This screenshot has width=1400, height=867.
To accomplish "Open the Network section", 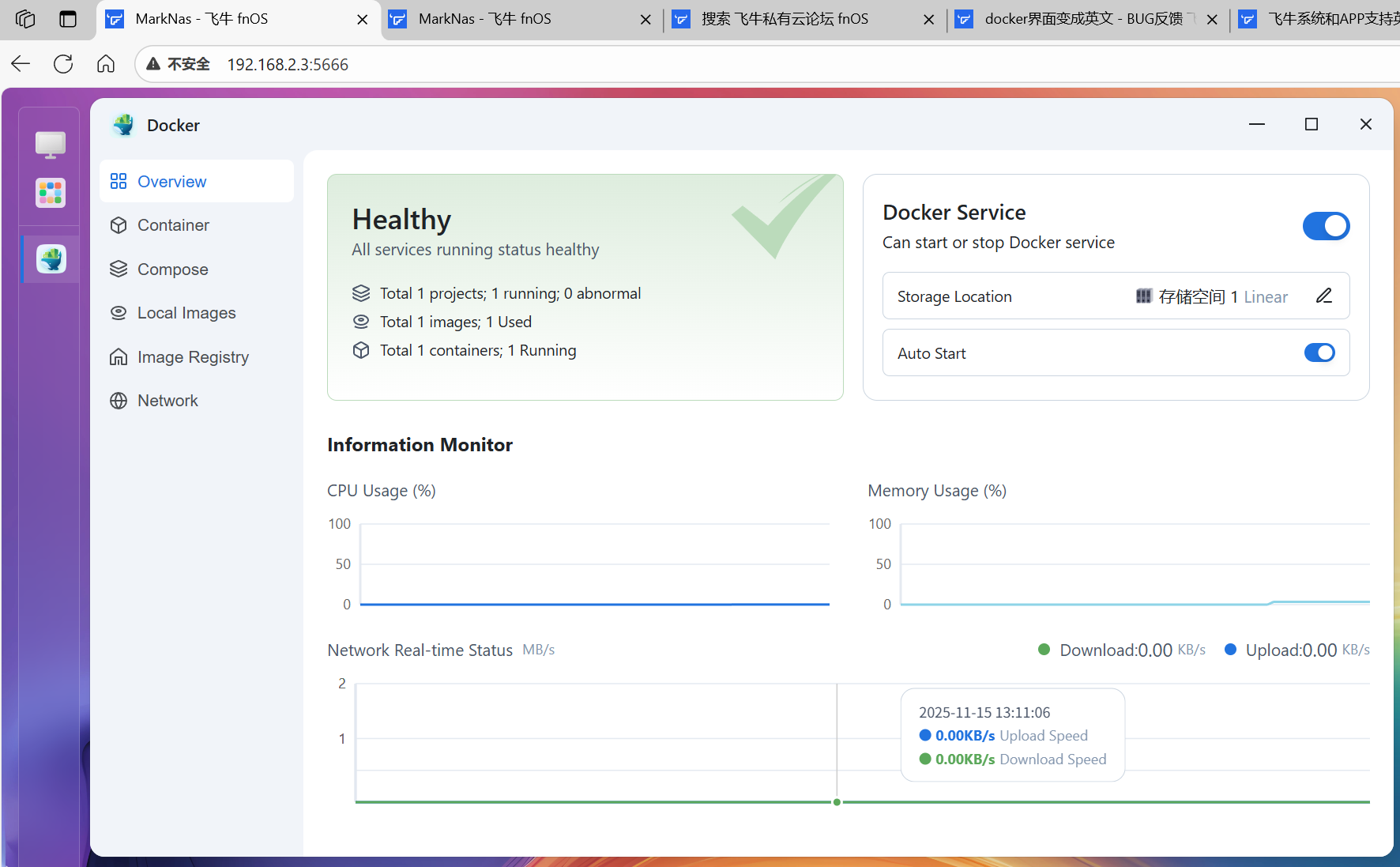I will (x=167, y=401).
